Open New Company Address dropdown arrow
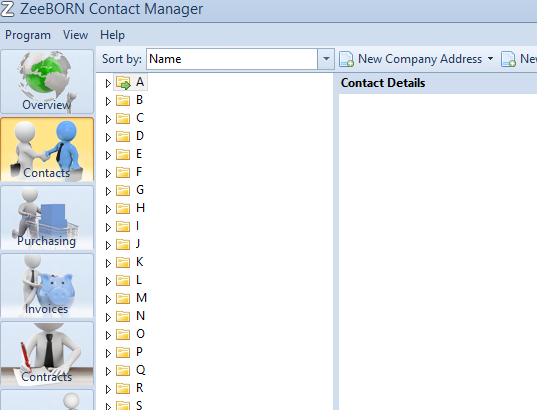The image size is (537, 410). [x=490, y=59]
